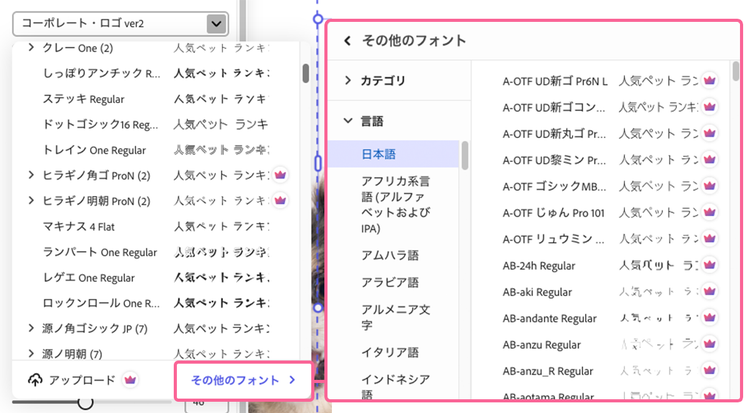Select 日本語 language filter
The height and width of the screenshot is (413, 750).
[394, 154]
